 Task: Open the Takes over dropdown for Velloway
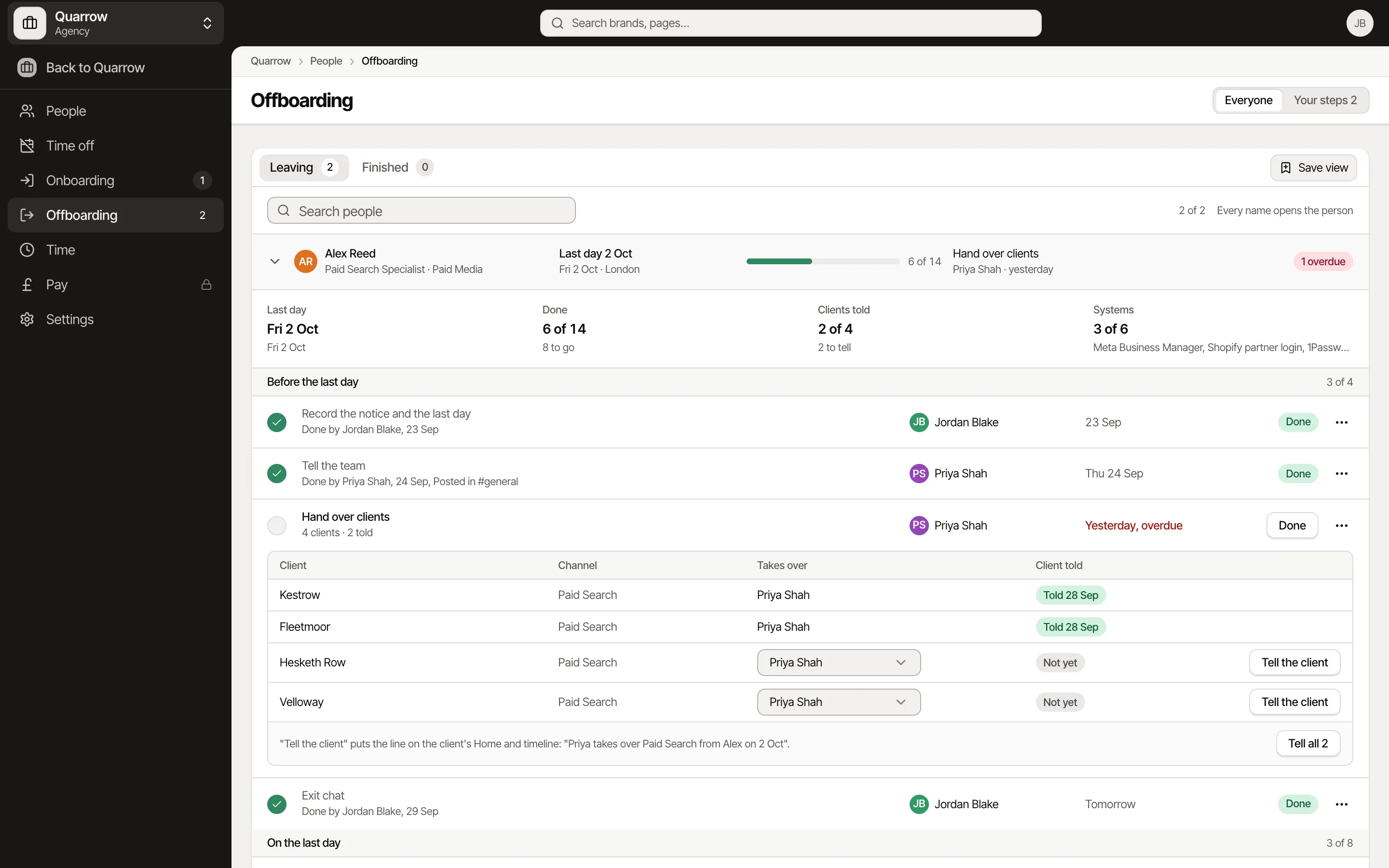[839, 702]
